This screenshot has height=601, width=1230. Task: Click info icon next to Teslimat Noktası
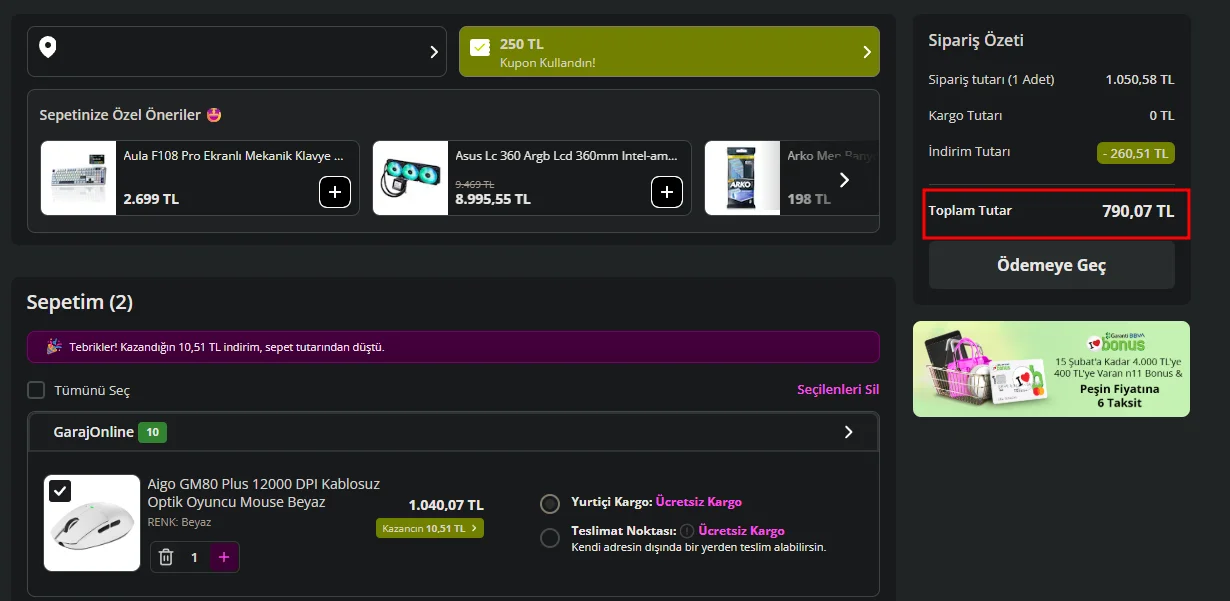[x=687, y=531]
